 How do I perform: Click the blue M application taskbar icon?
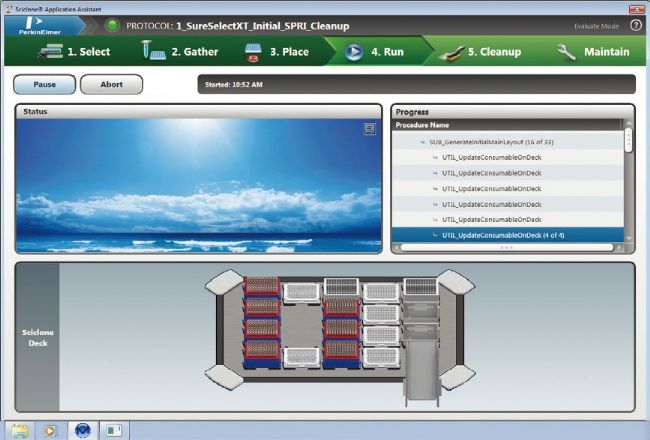(82, 430)
